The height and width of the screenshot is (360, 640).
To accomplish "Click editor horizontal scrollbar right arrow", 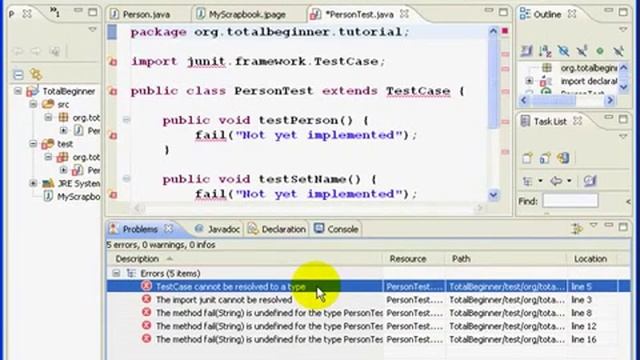I will (x=480, y=209).
